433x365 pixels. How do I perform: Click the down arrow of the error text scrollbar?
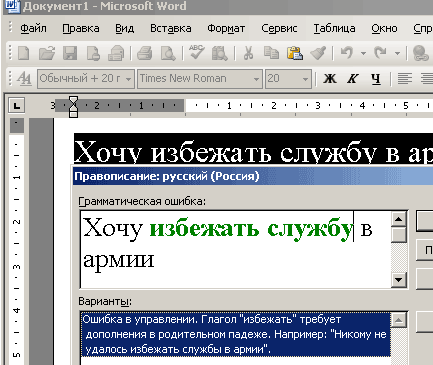click(x=399, y=280)
